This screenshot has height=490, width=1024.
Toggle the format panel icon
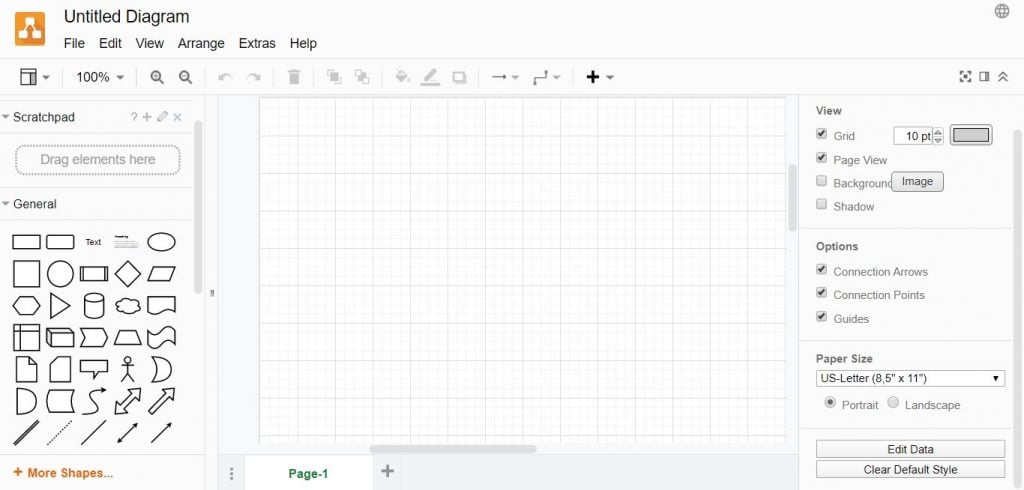tap(984, 77)
